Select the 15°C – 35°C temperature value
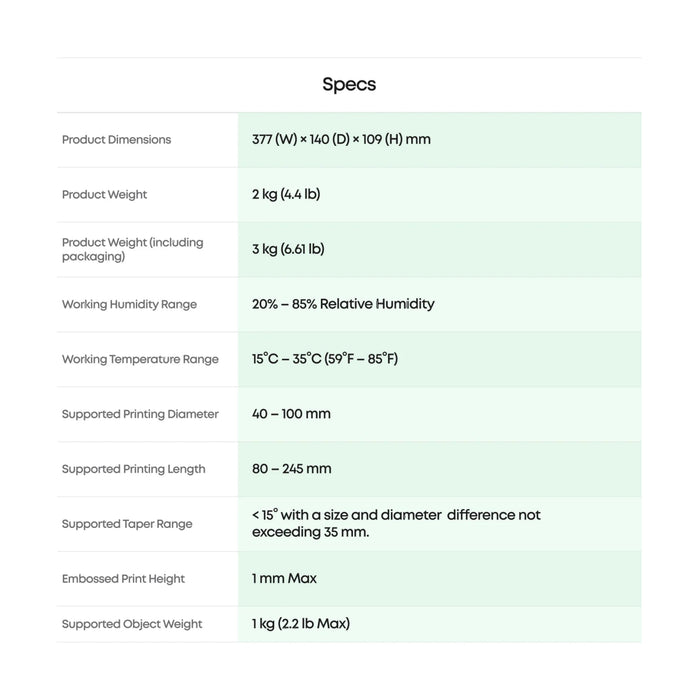Screen dimensions: 700x700 (x=325, y=359)
